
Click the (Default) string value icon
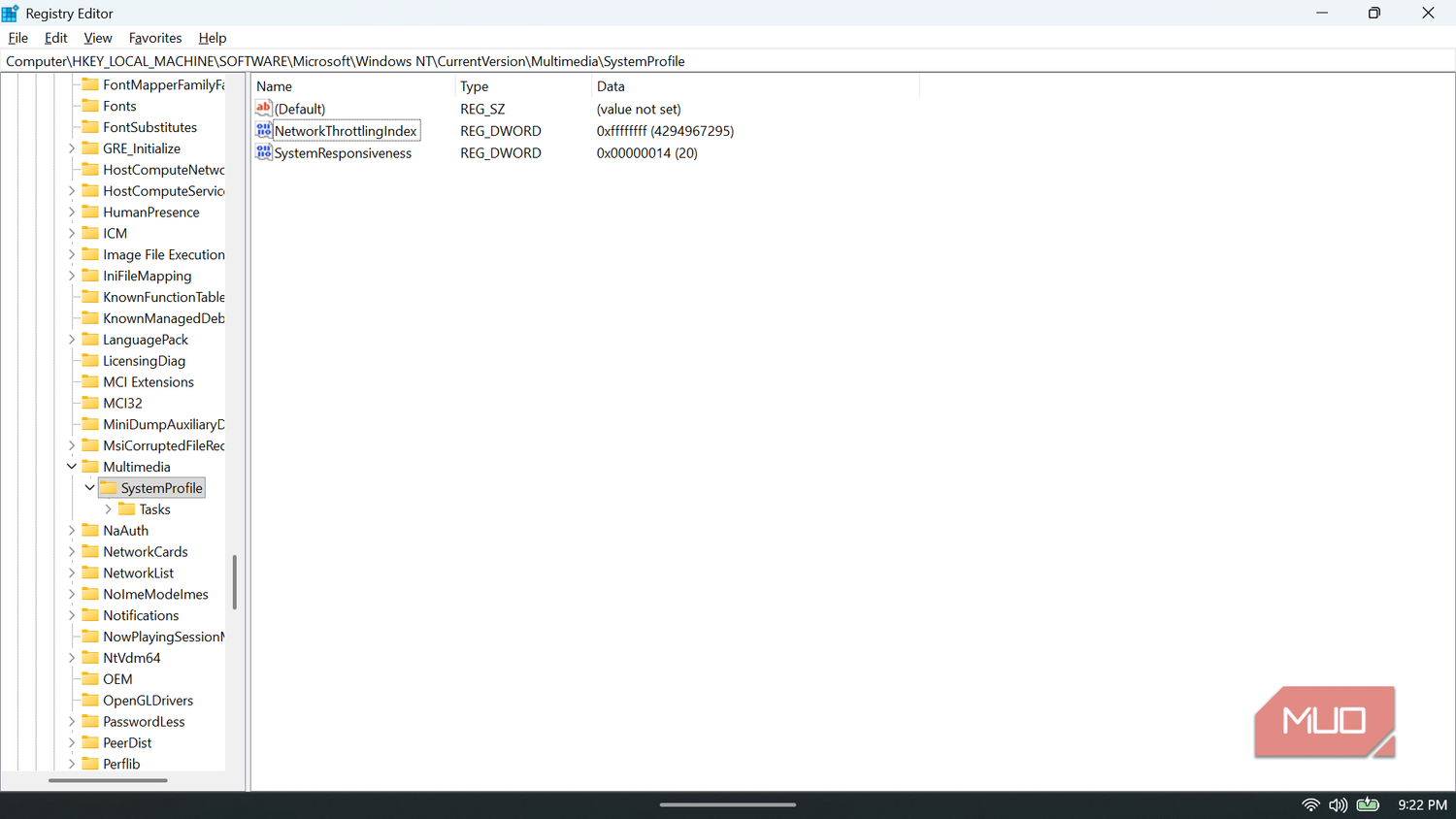263,108
